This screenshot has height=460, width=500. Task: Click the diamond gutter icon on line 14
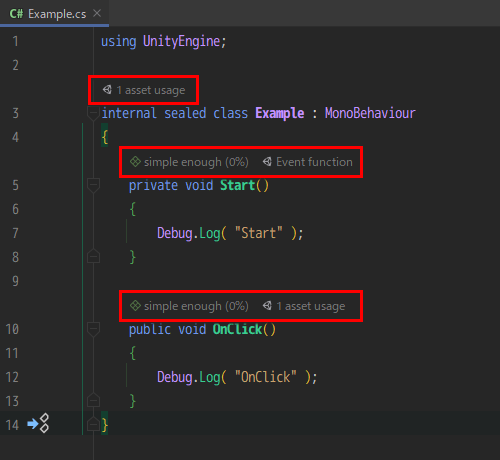[x=44, y=423]
